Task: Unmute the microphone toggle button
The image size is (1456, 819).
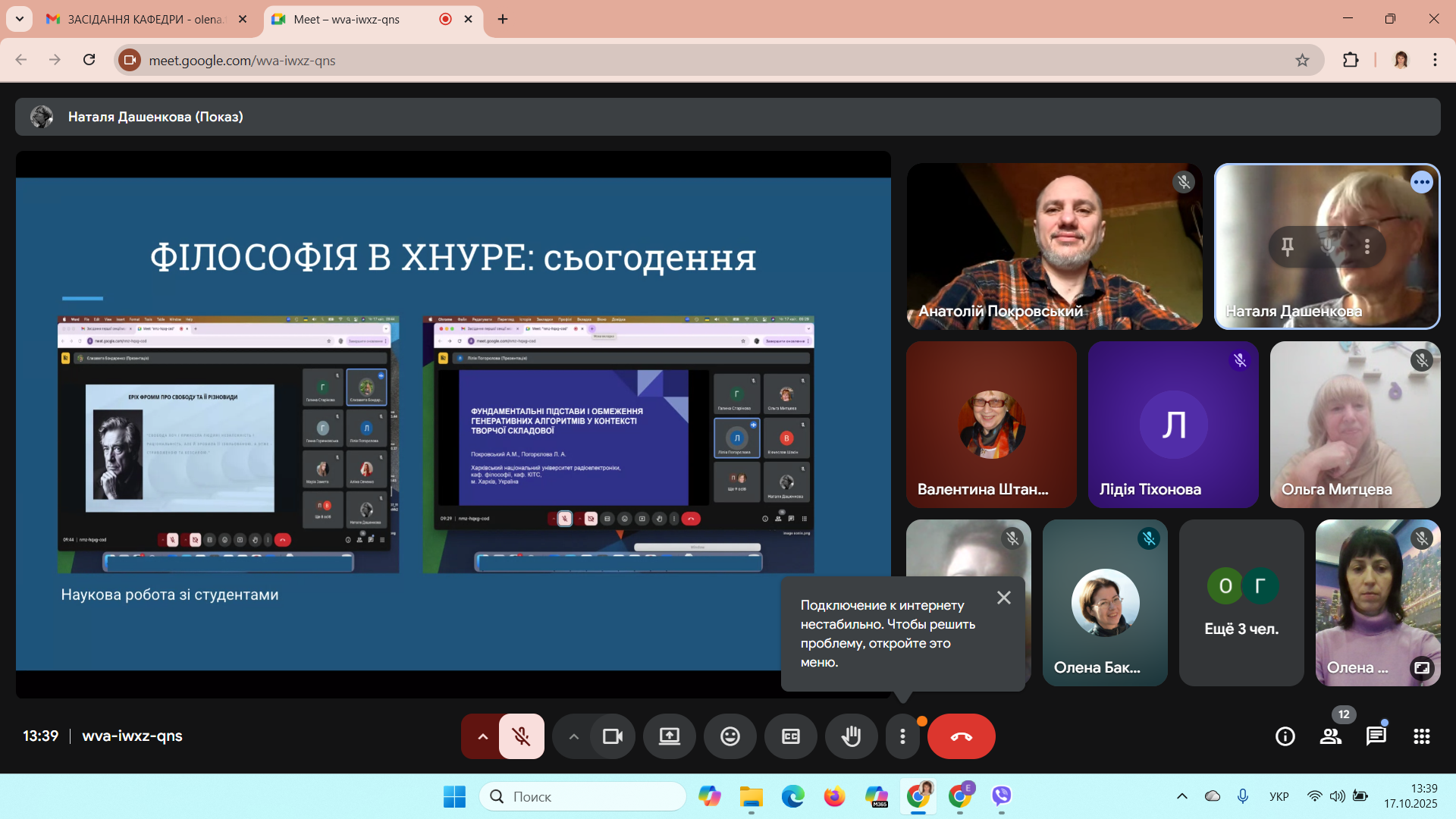Action: pyautogui.click(x=521, y=736)
